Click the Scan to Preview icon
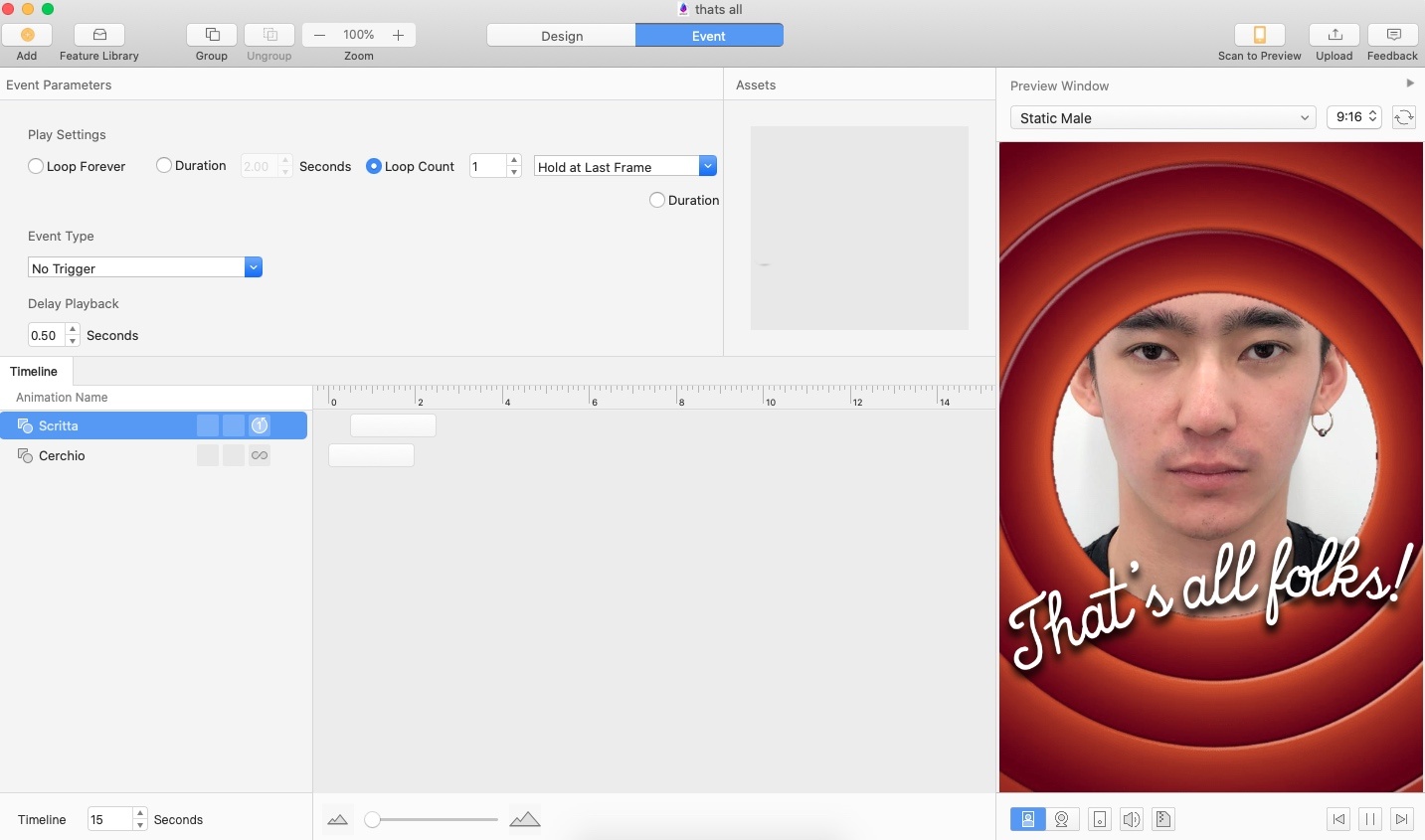1425x840 pixels. pos(1260,35)
